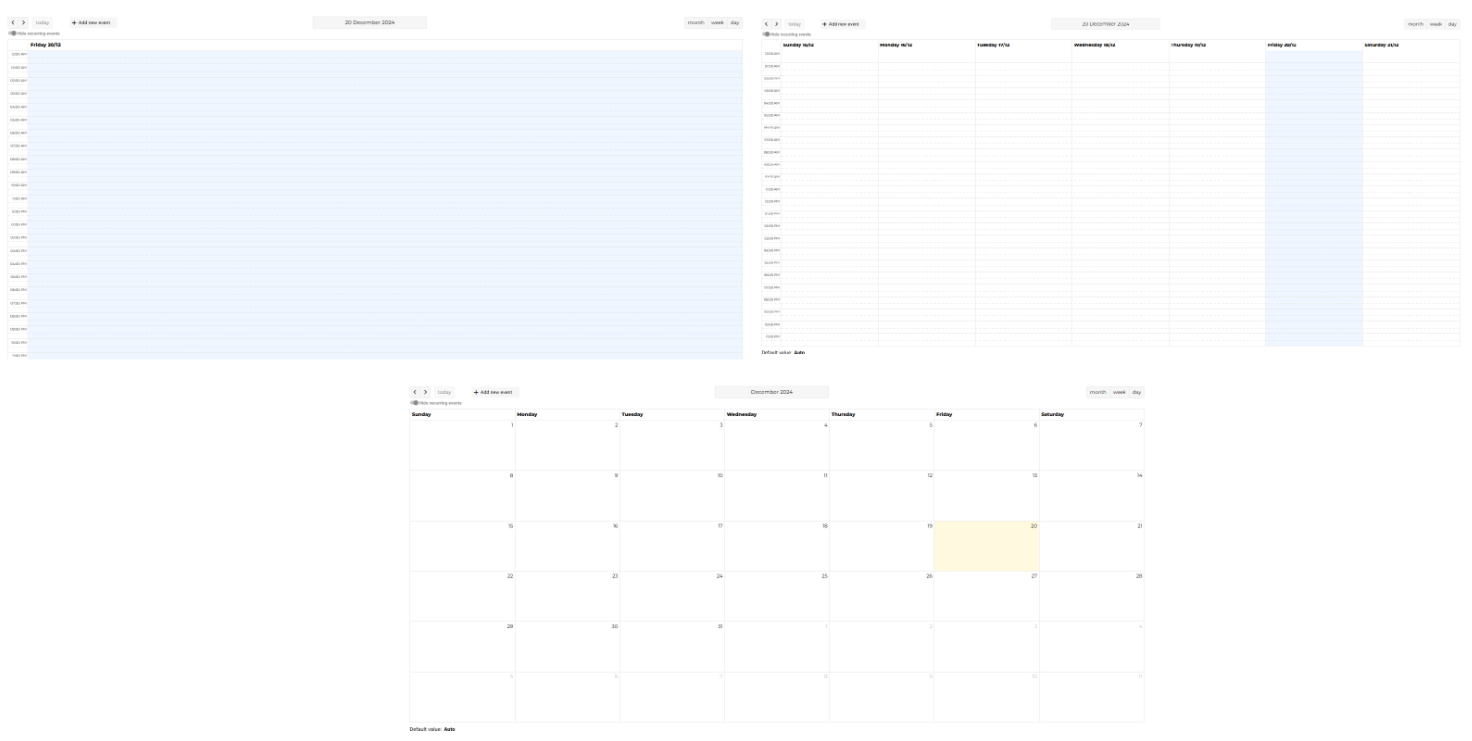Enable Hide recurring events in the week view
This screenshot has width=1472, height=741.
[x=766, y=33]
